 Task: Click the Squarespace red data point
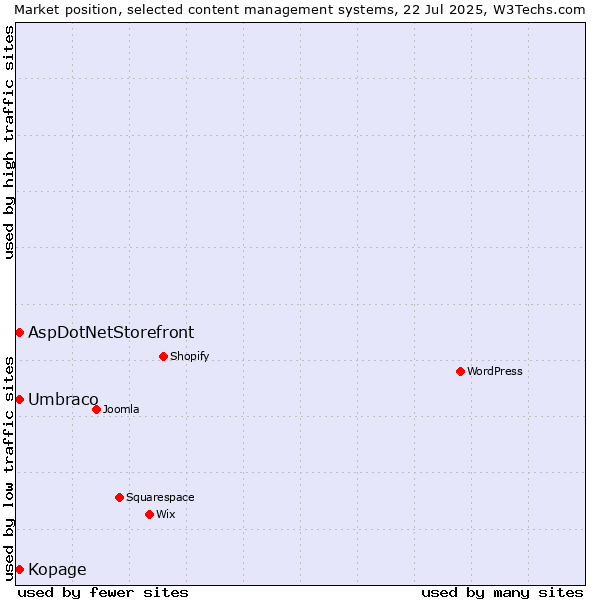click(119, 497)
